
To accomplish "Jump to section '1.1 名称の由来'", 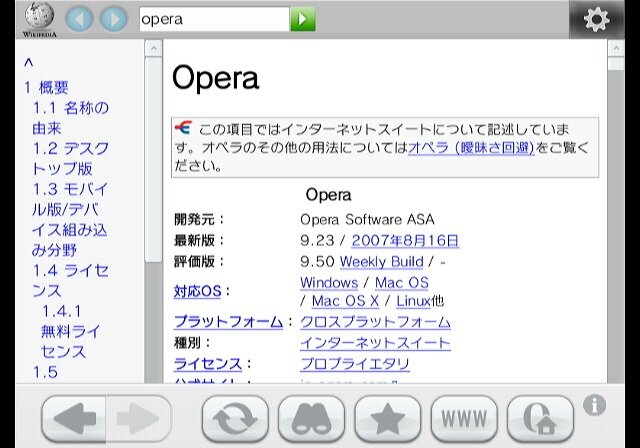I will pyautogui.click(x=70, y=118).
